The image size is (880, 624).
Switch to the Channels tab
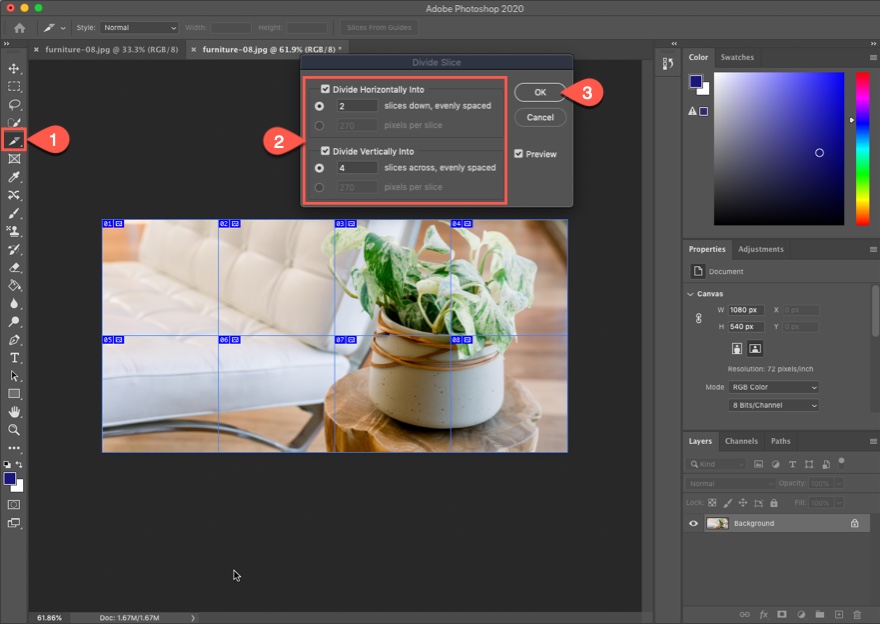[741, 440]
